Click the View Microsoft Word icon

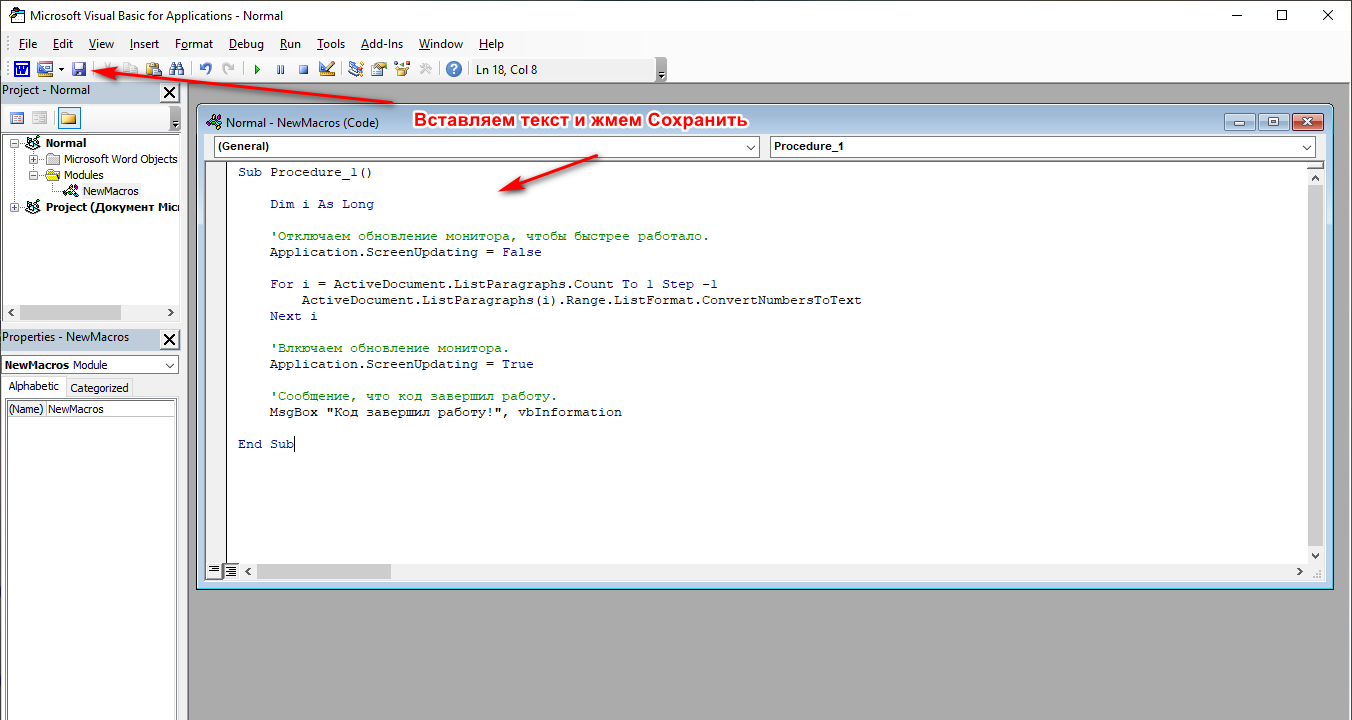tap(21, 69)
